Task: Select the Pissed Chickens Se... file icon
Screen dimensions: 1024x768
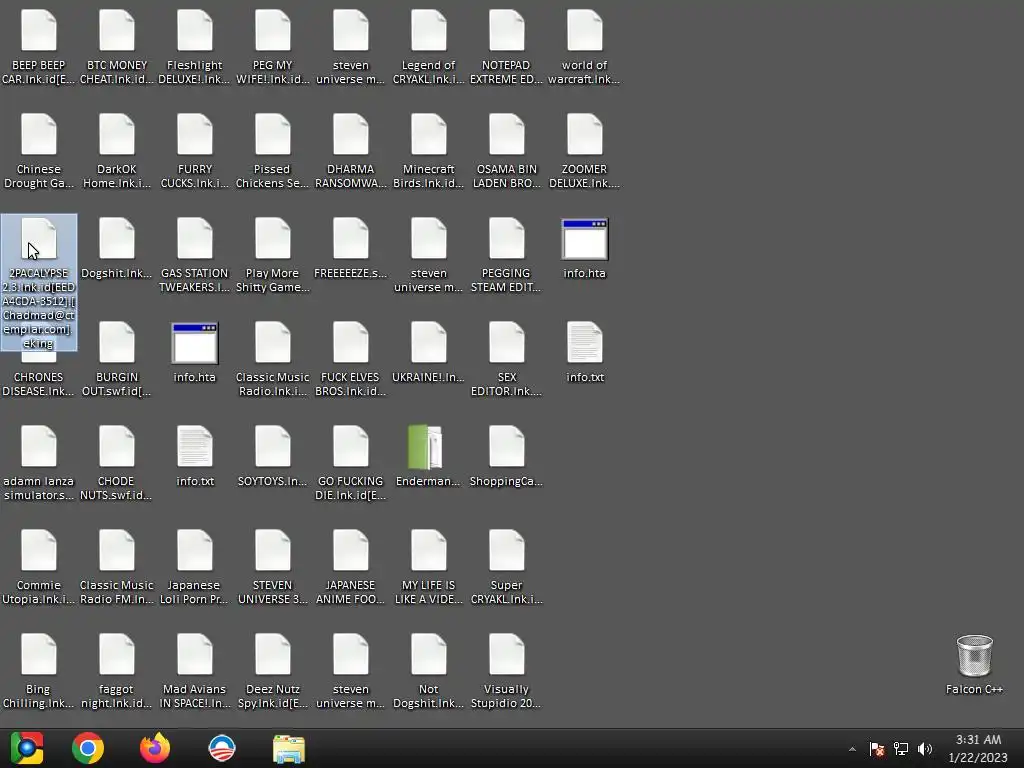Action: [x=272, y=135]
